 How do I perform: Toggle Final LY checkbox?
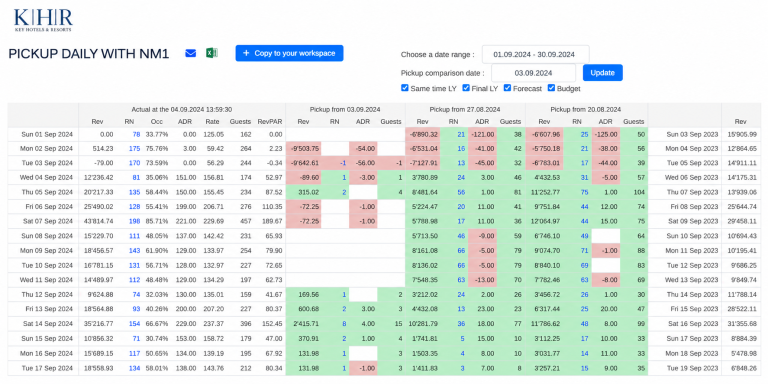pos(465,88)
